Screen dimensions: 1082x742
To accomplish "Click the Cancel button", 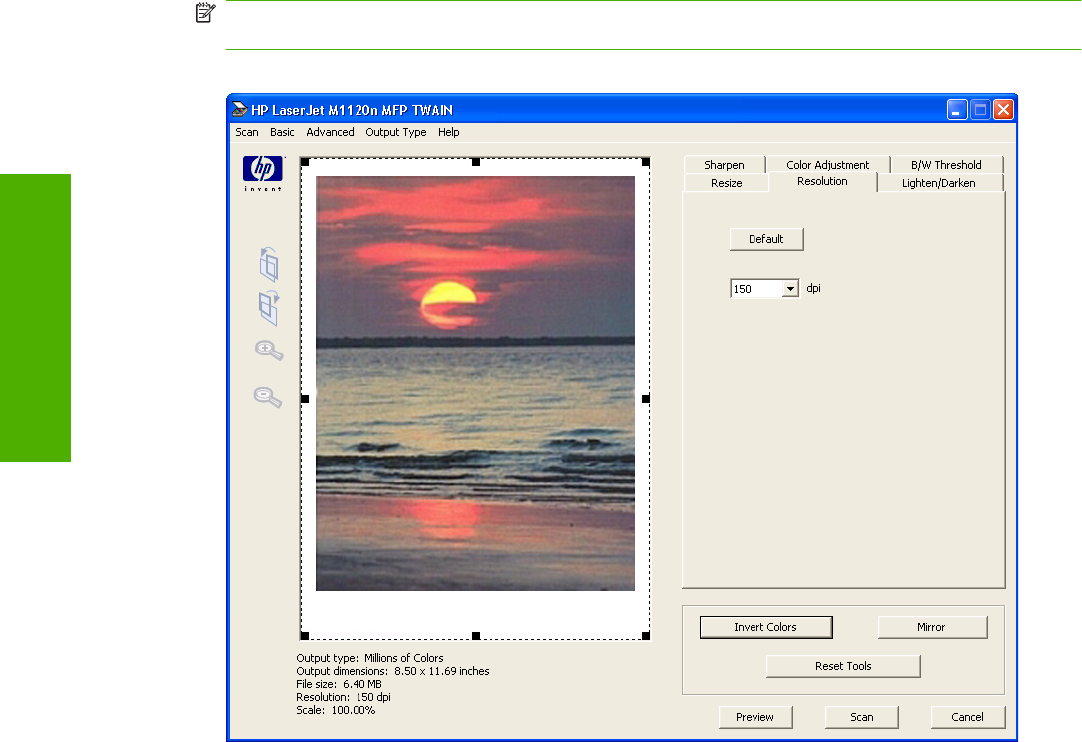I will pyautogui.click(x=967, y=717).
